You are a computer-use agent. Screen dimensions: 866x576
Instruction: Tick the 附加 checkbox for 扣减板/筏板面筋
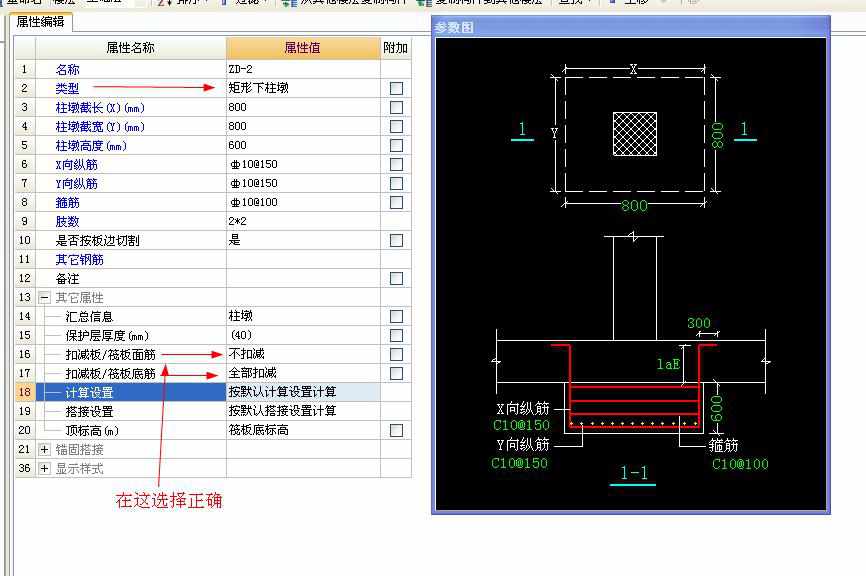396,354
